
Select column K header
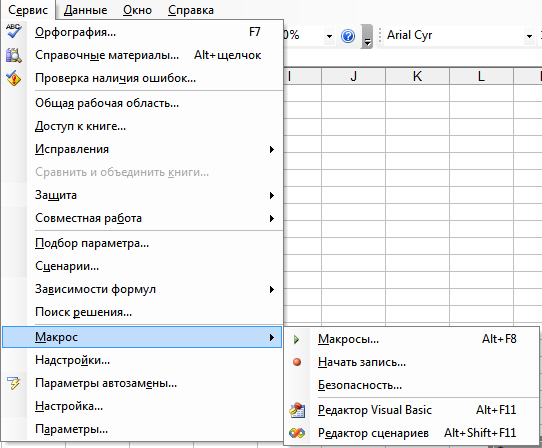(417, 76)
